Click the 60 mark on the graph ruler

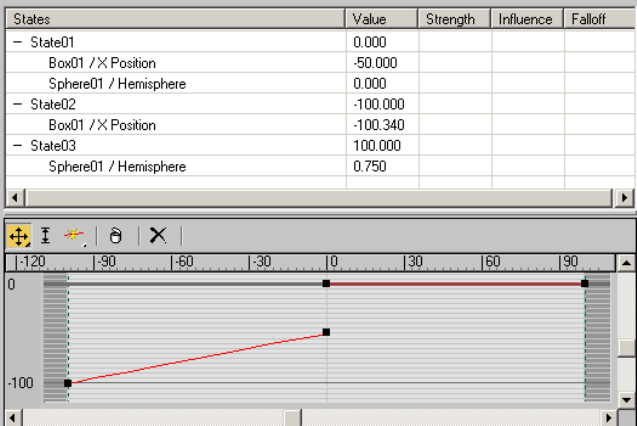[492, 262]
